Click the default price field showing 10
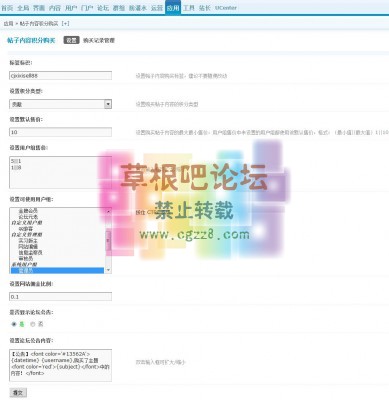 [x=60, y=132]
